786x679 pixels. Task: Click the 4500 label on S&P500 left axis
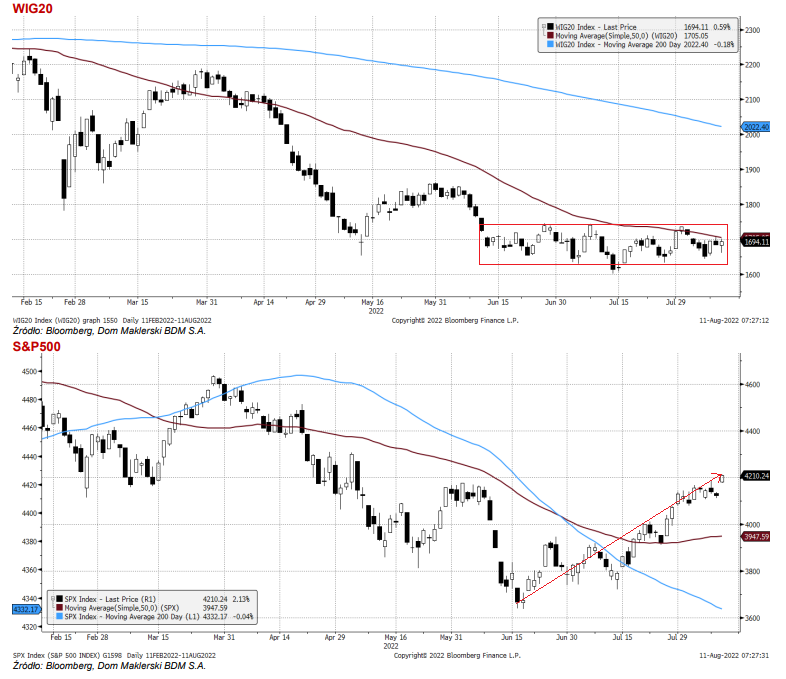pyautogui.click(x=30, y=371)
